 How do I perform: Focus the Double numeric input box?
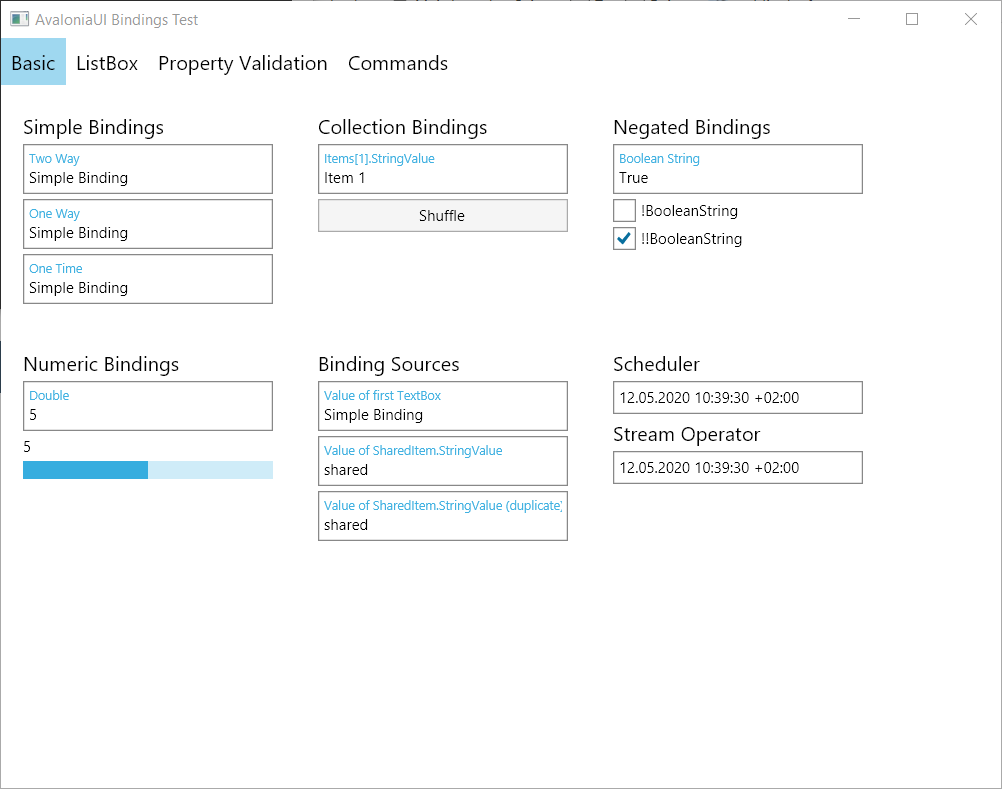[148, 415]
